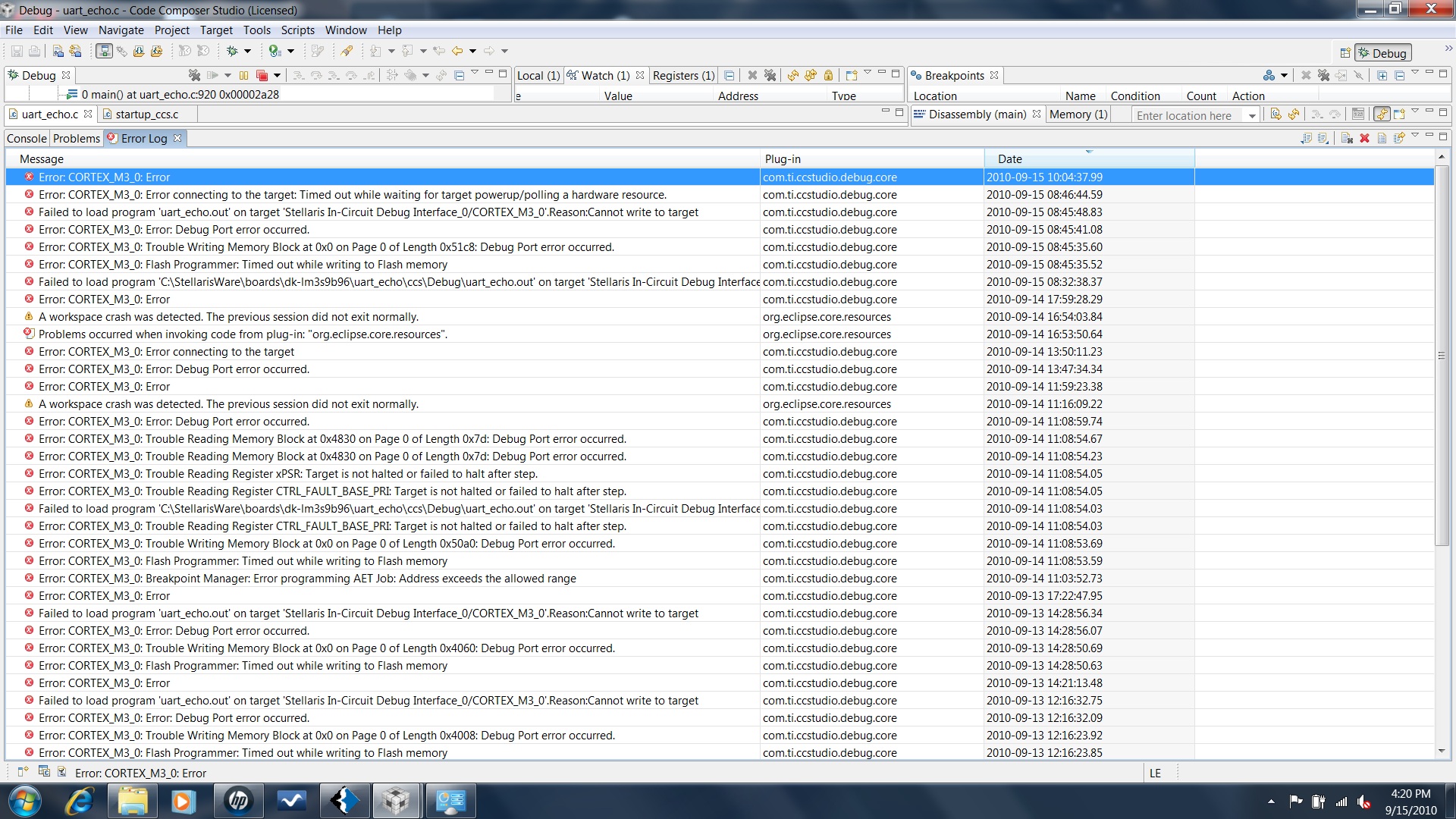Select the workspace crash warning log entry at 16:54:03
Viewport: 1456px width, 819px height.
(228, 317)
